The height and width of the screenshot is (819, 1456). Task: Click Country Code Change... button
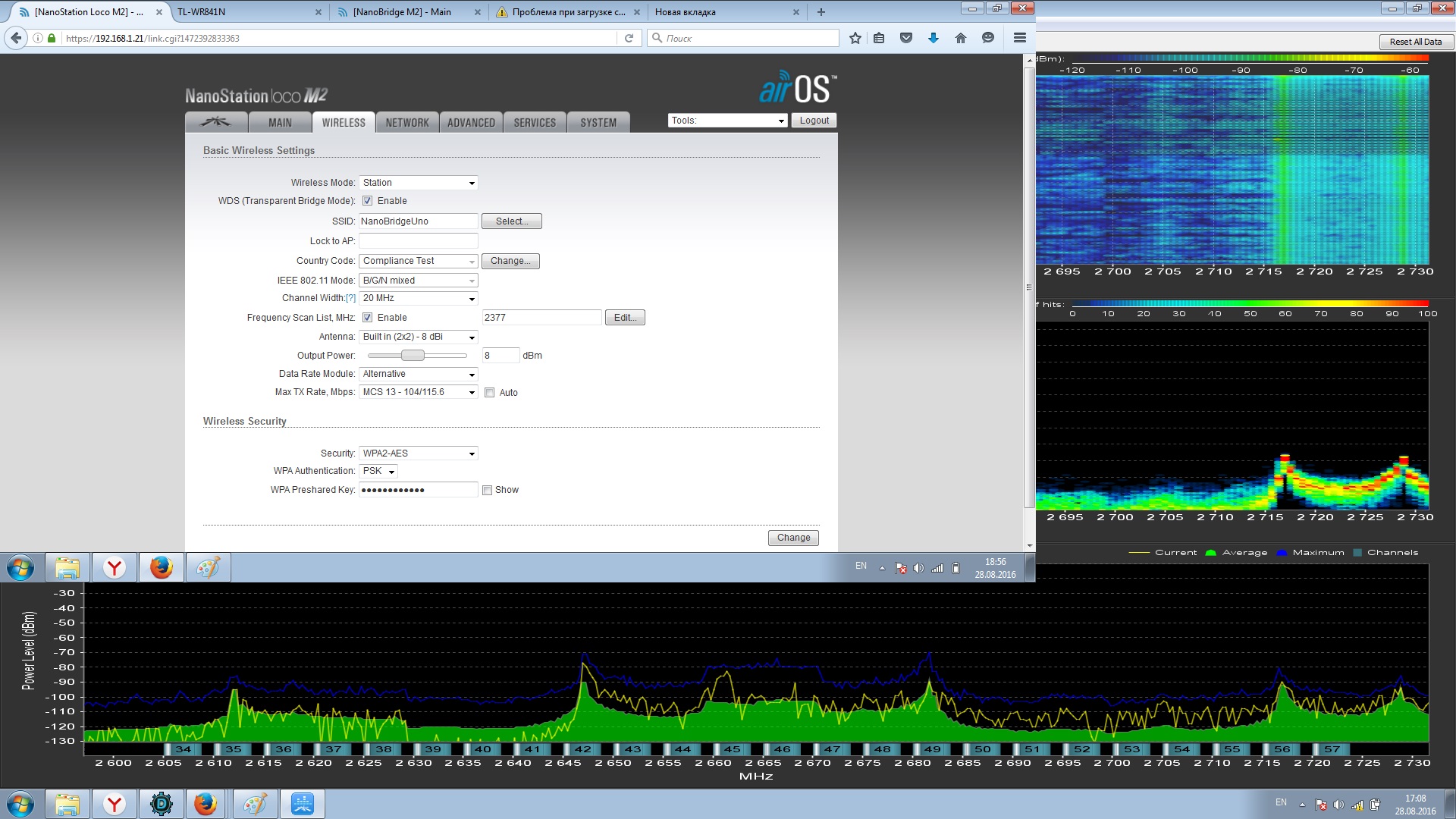point(510,261)
